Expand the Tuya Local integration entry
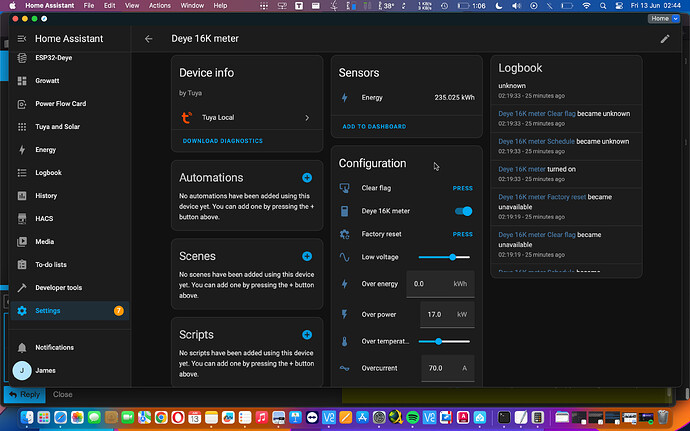The height and width of the screenshot is (431, 690). pyautogui.click(x=245, y=117)
